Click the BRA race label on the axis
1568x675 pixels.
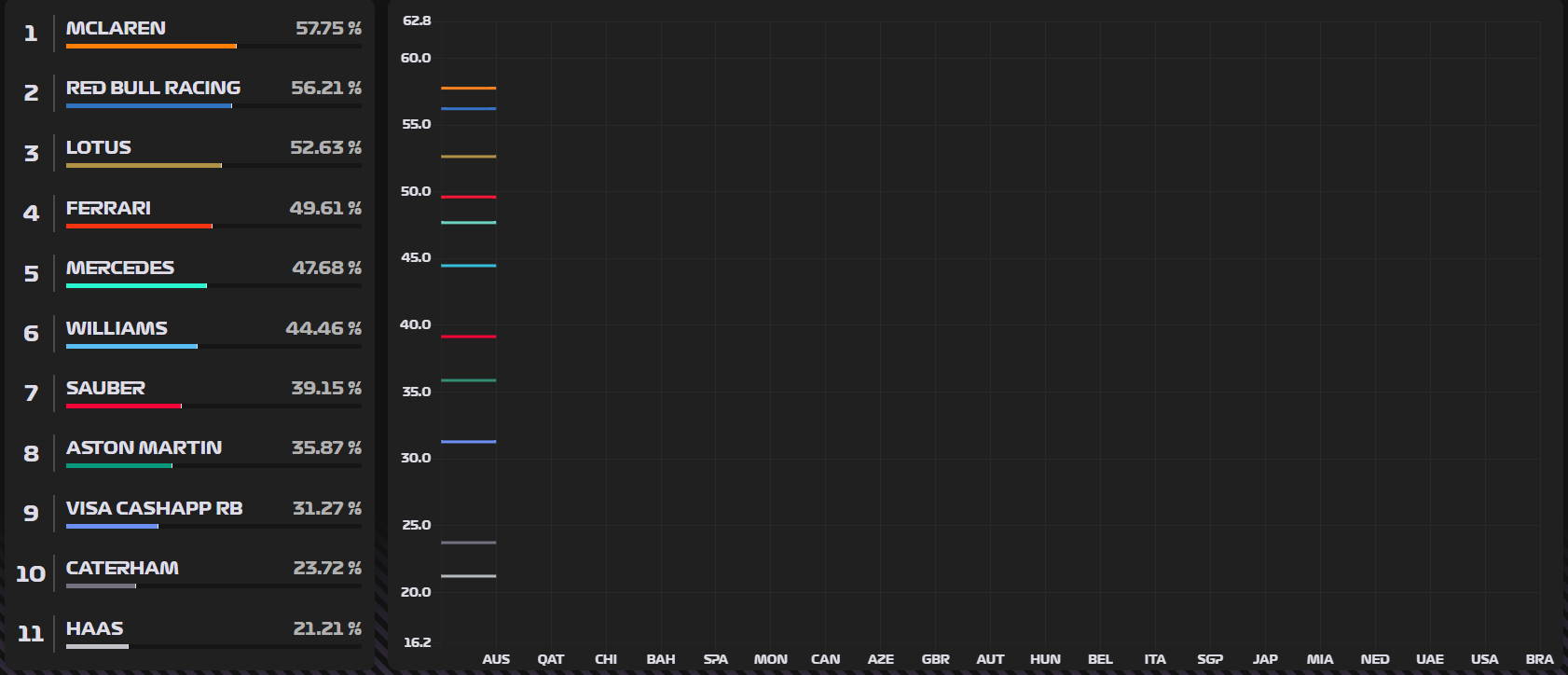1540,659
